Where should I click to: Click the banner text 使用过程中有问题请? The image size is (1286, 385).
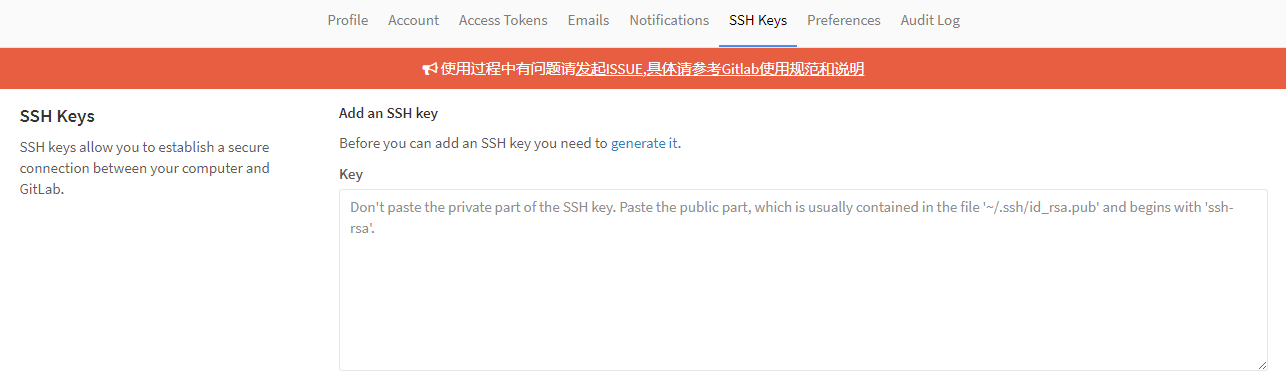pos(508,69)
